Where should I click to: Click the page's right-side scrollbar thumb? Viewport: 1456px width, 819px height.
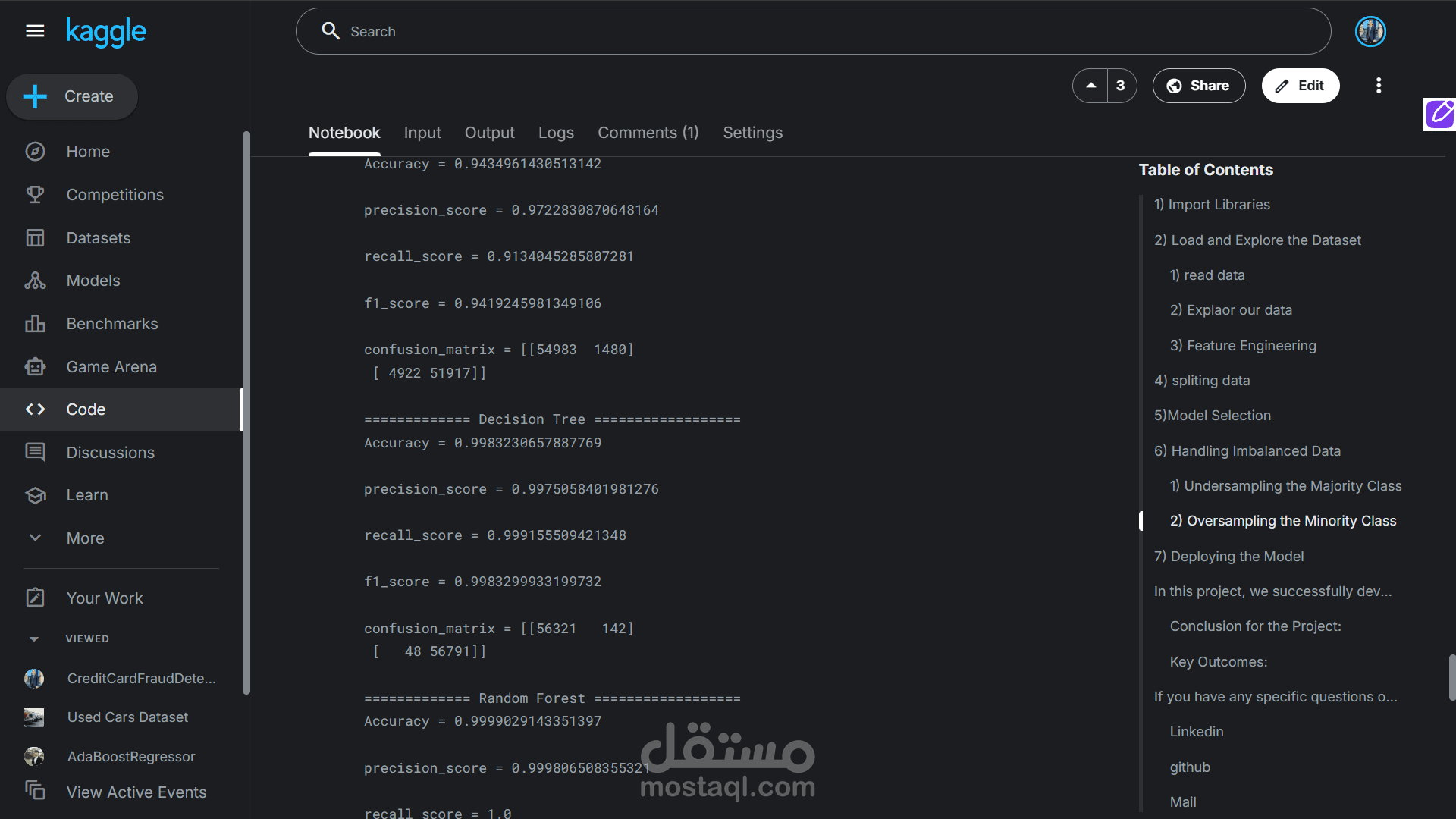click(1451, 677)
